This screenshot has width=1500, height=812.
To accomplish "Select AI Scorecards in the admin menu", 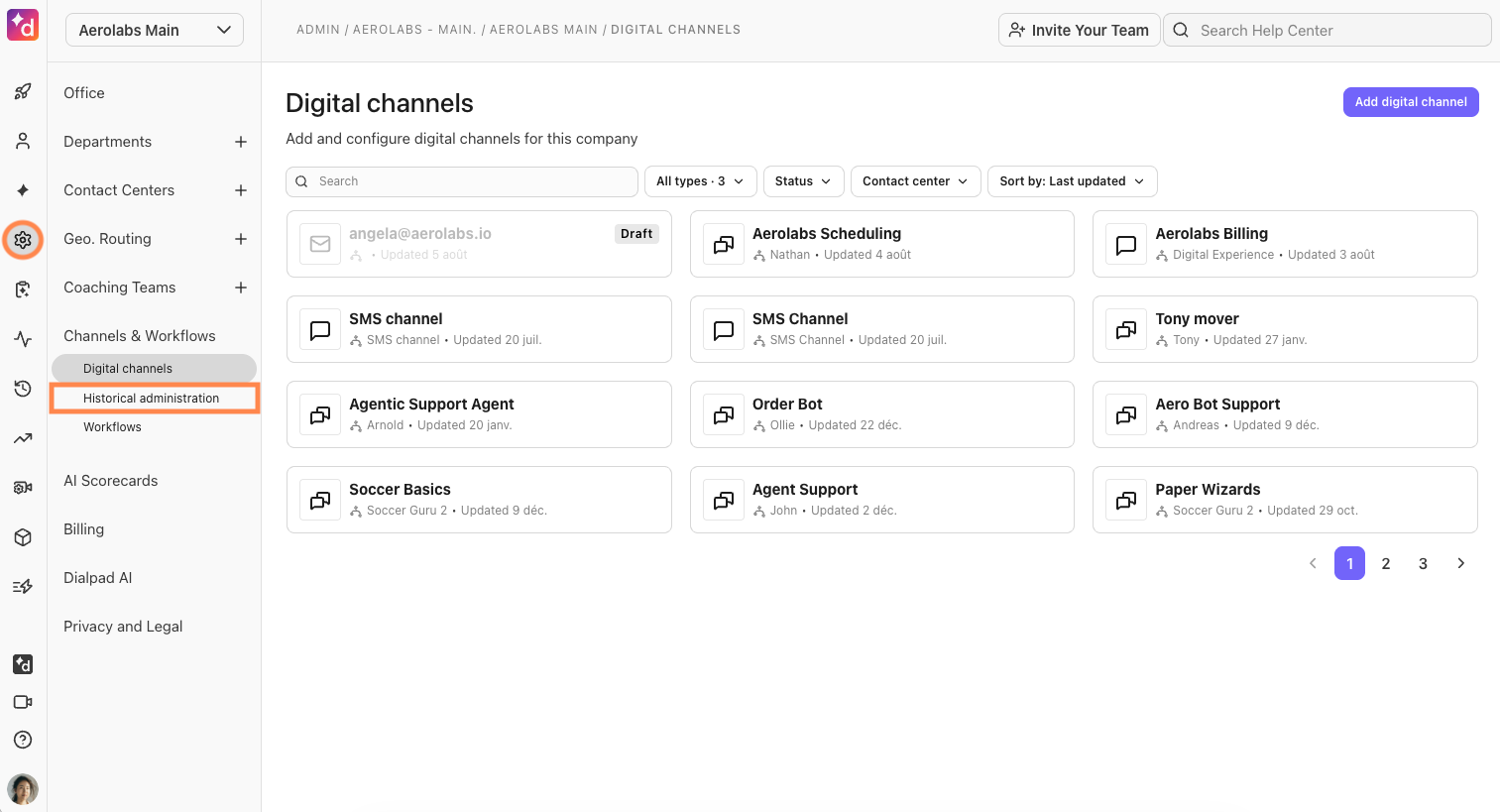I will tap(111, 481).
